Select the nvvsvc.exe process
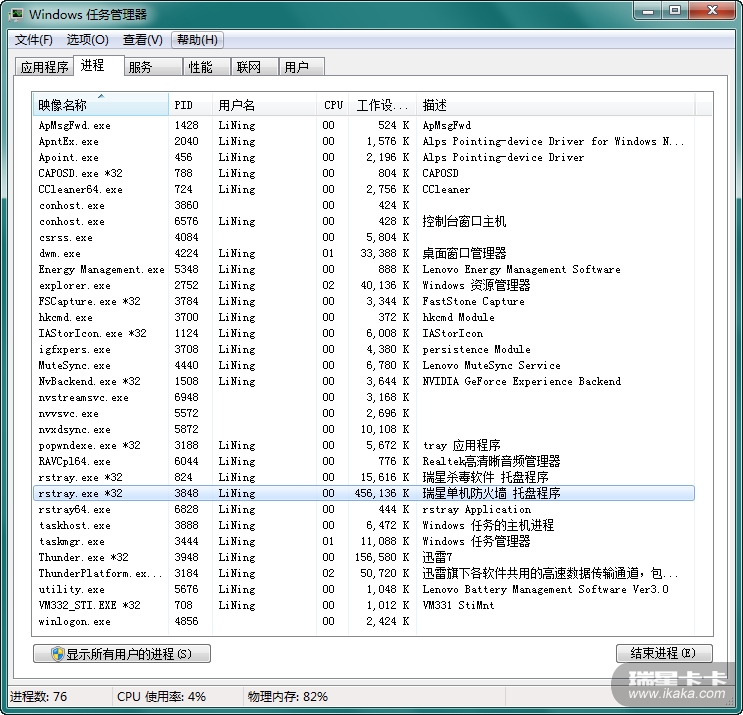This screenshot has width=743, height=715. coord(364,413)
